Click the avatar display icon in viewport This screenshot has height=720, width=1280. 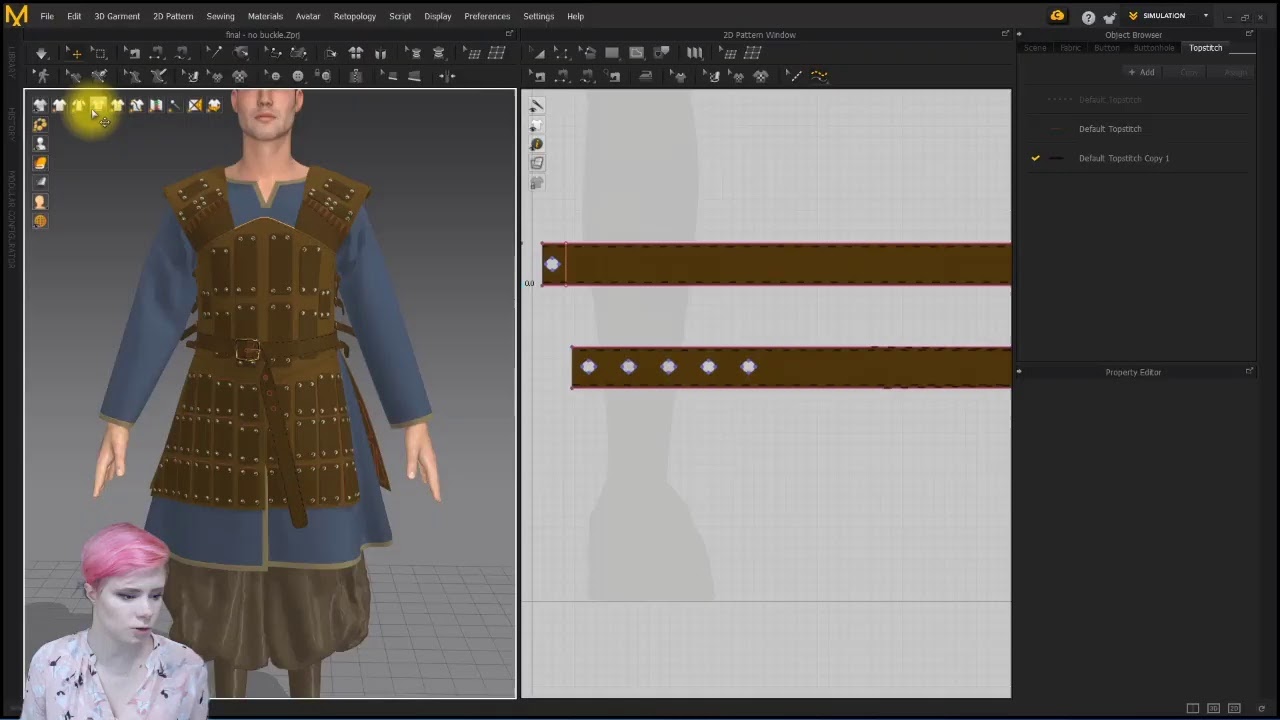point(40,144)
